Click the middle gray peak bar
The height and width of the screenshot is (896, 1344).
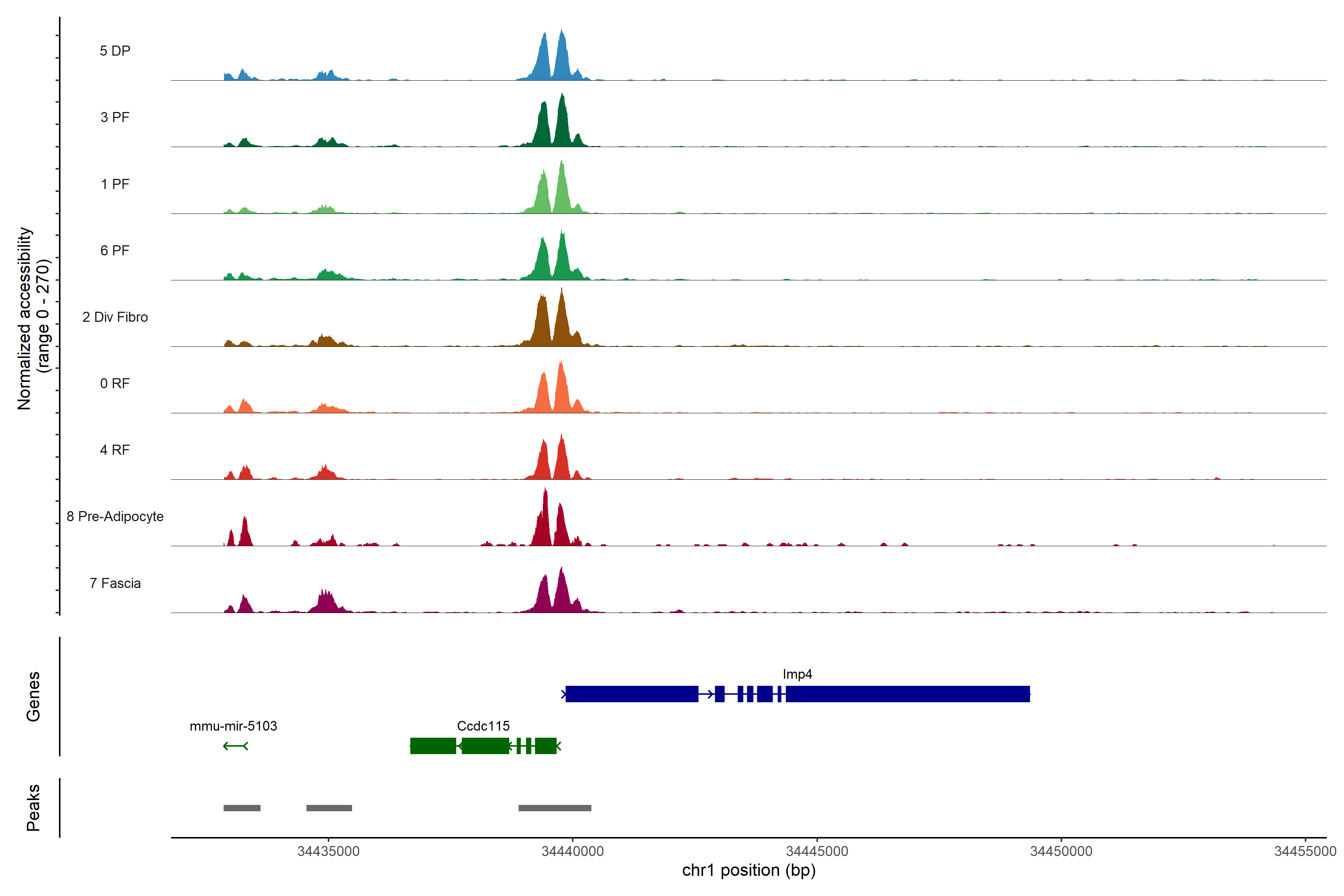point(329,808)
